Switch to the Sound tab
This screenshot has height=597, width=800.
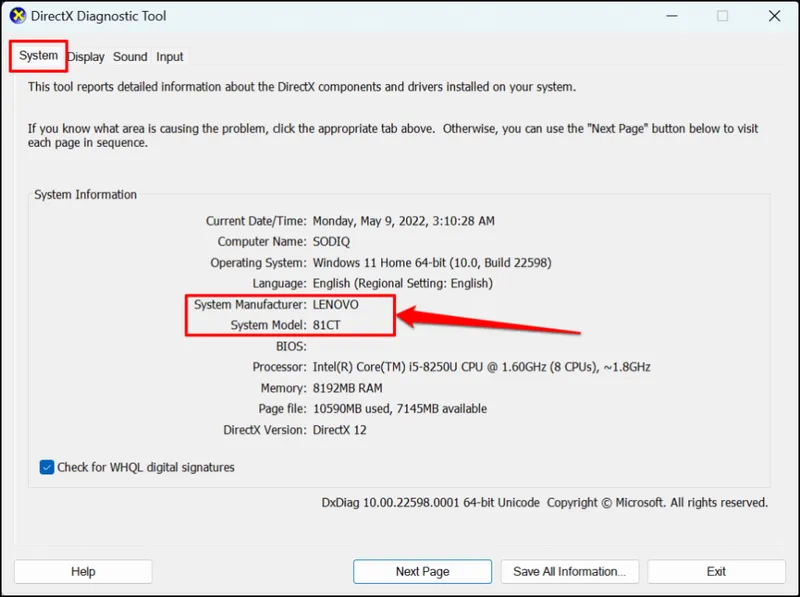pos(130,57)
